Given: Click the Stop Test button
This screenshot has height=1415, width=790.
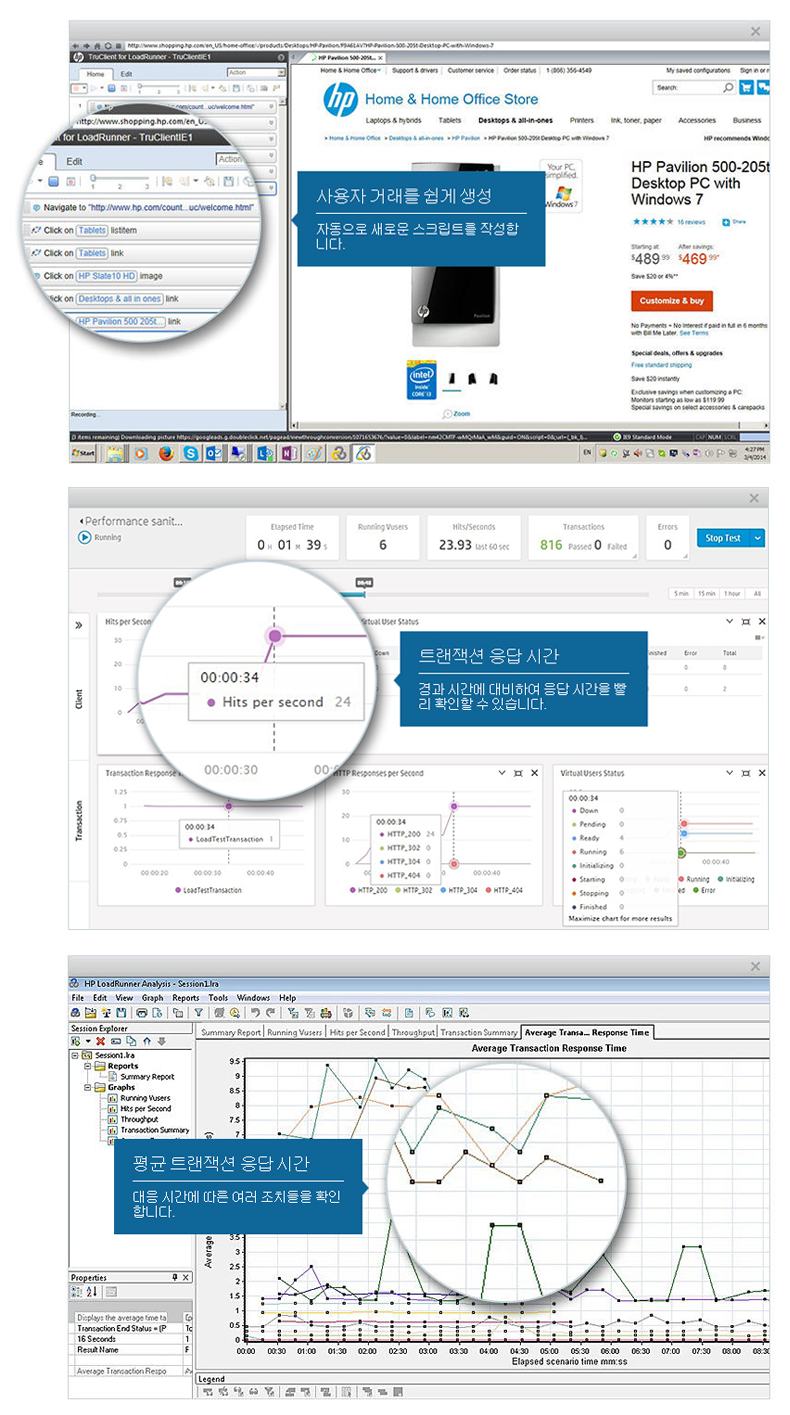Looking at the screenshot, I should [x=723, y=538].
